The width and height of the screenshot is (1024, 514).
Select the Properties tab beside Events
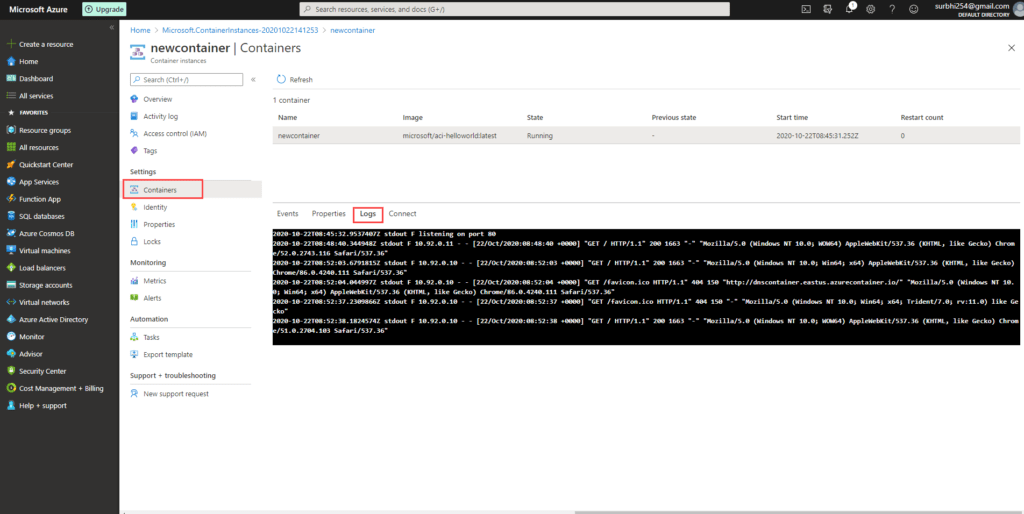coord(328,214)
